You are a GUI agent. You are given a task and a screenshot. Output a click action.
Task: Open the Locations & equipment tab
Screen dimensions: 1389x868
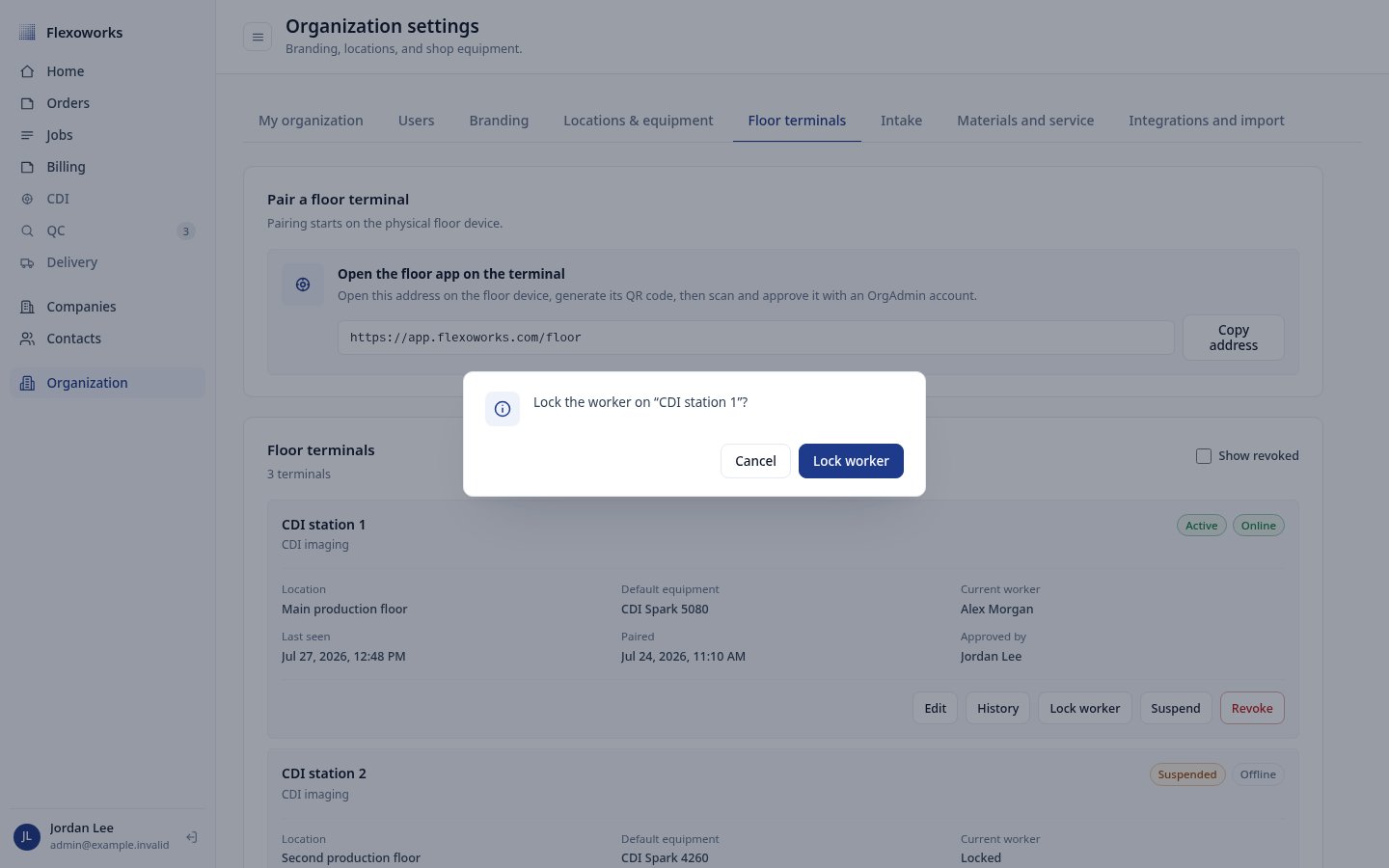pyautogui.click(x=639, y=121)
